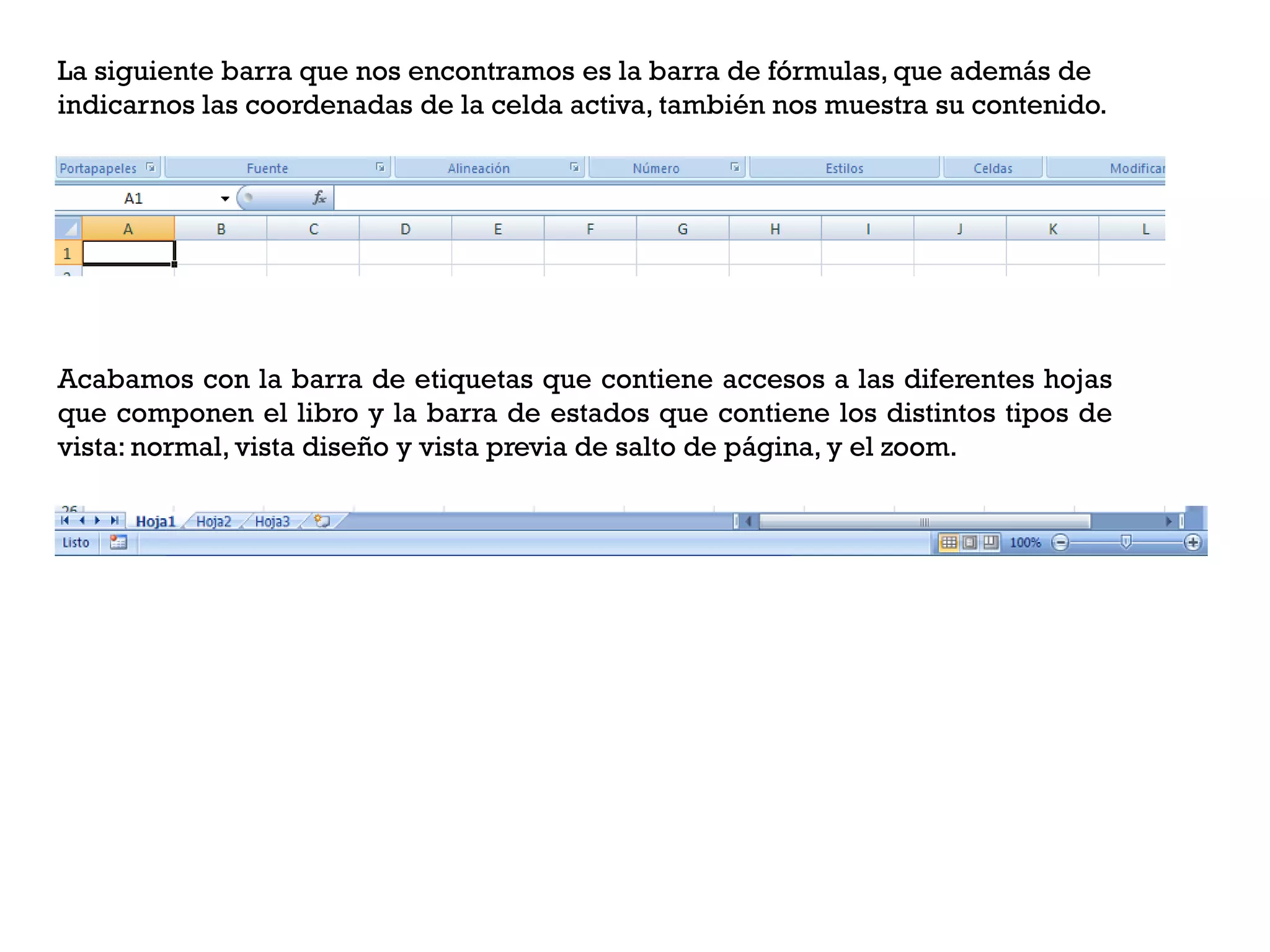The height and width of the screenshot is (952, 1270).
Task: Switch to Normal view button
Action: click(x=949, y=542)
